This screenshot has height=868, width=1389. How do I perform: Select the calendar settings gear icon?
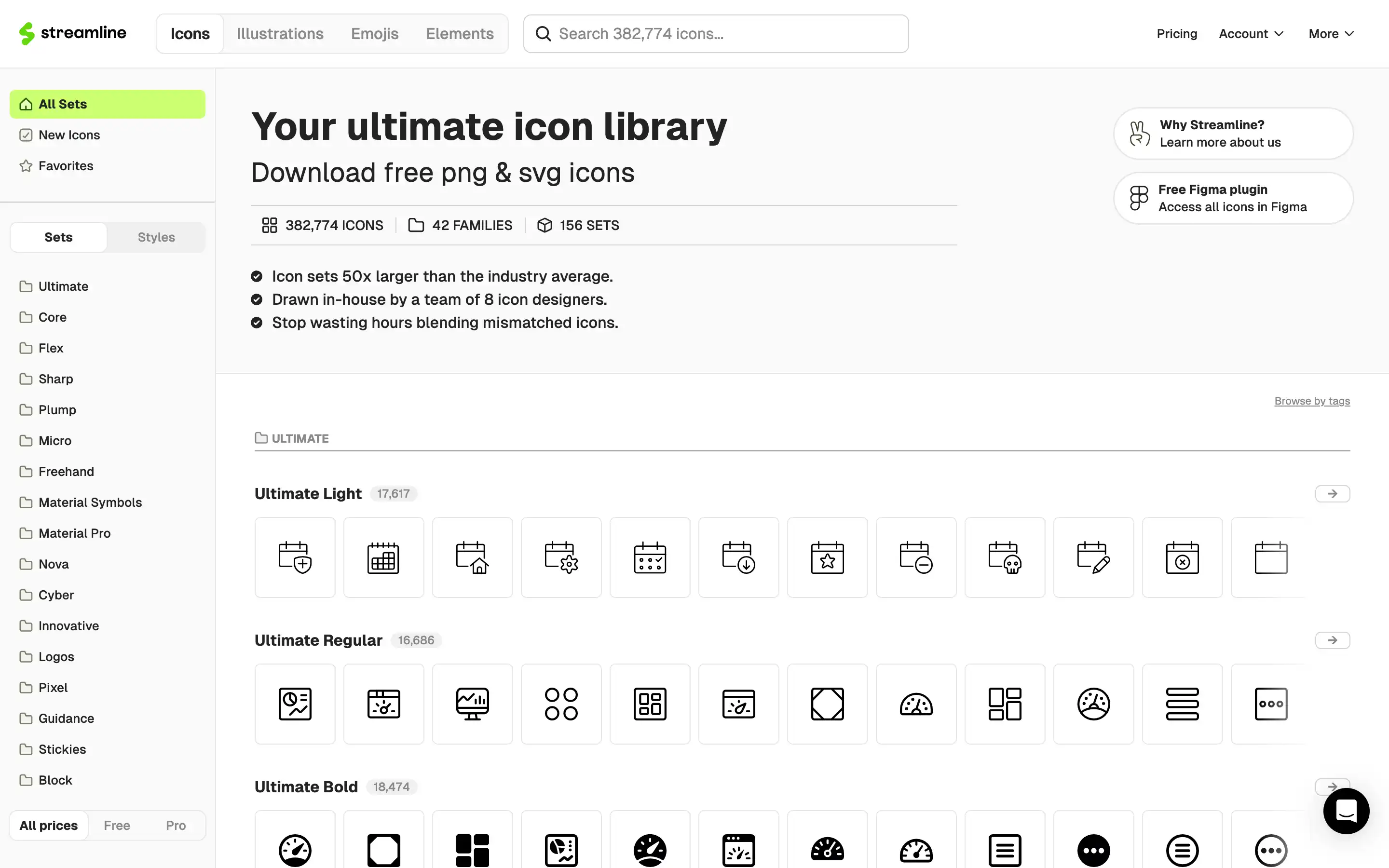coord(561,557)
